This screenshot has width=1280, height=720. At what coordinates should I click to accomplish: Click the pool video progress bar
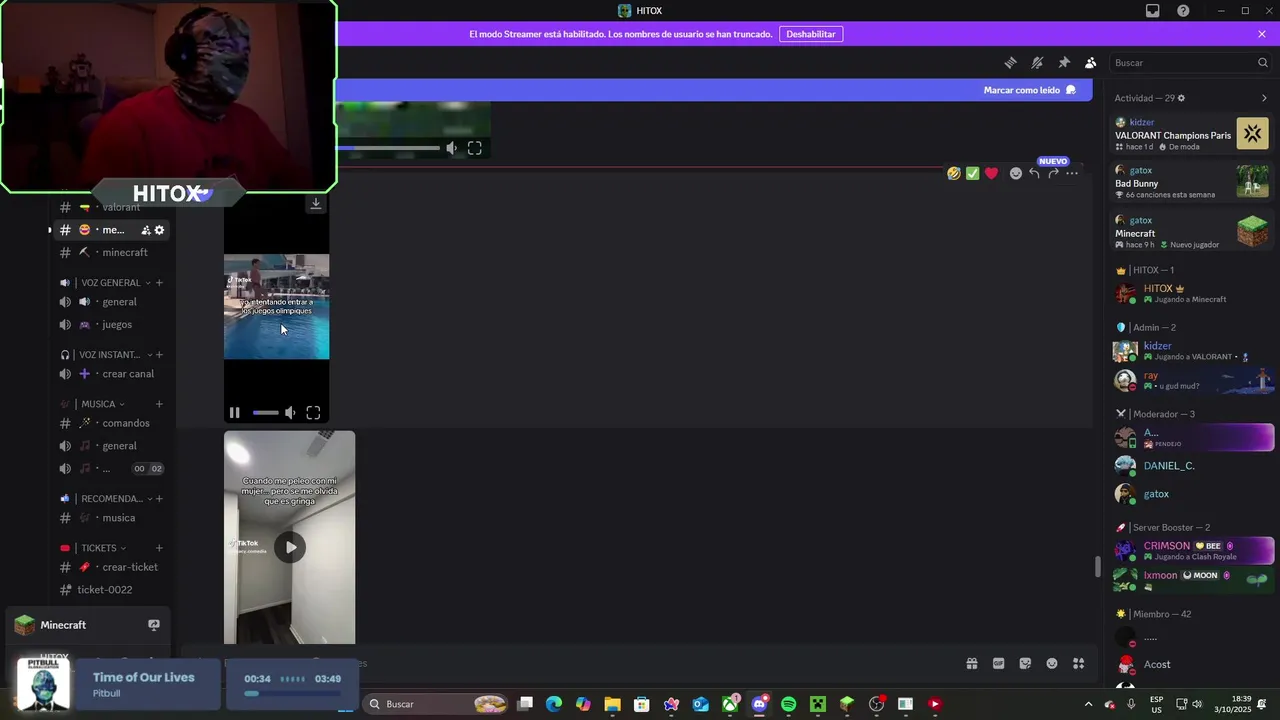coord(265,412)
